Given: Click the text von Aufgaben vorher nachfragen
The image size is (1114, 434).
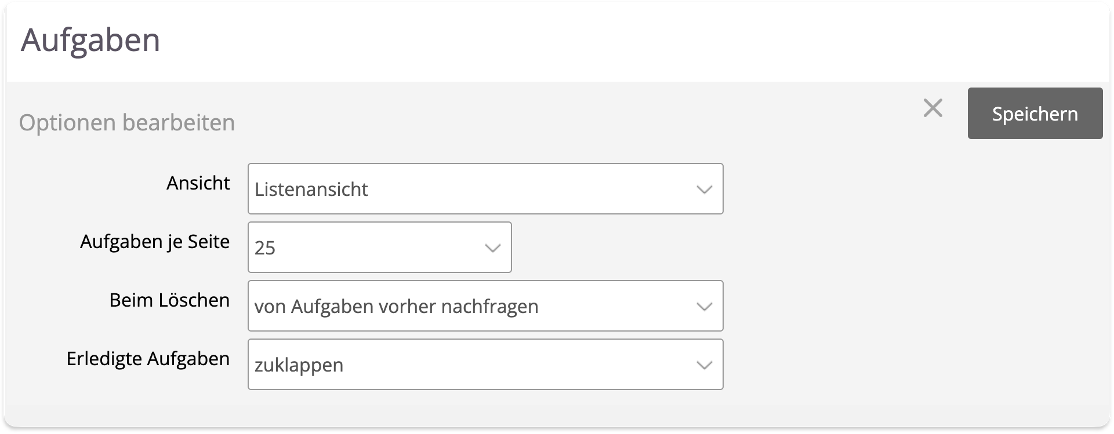Looking at the screenshot, I should click(x=396, y=306).
